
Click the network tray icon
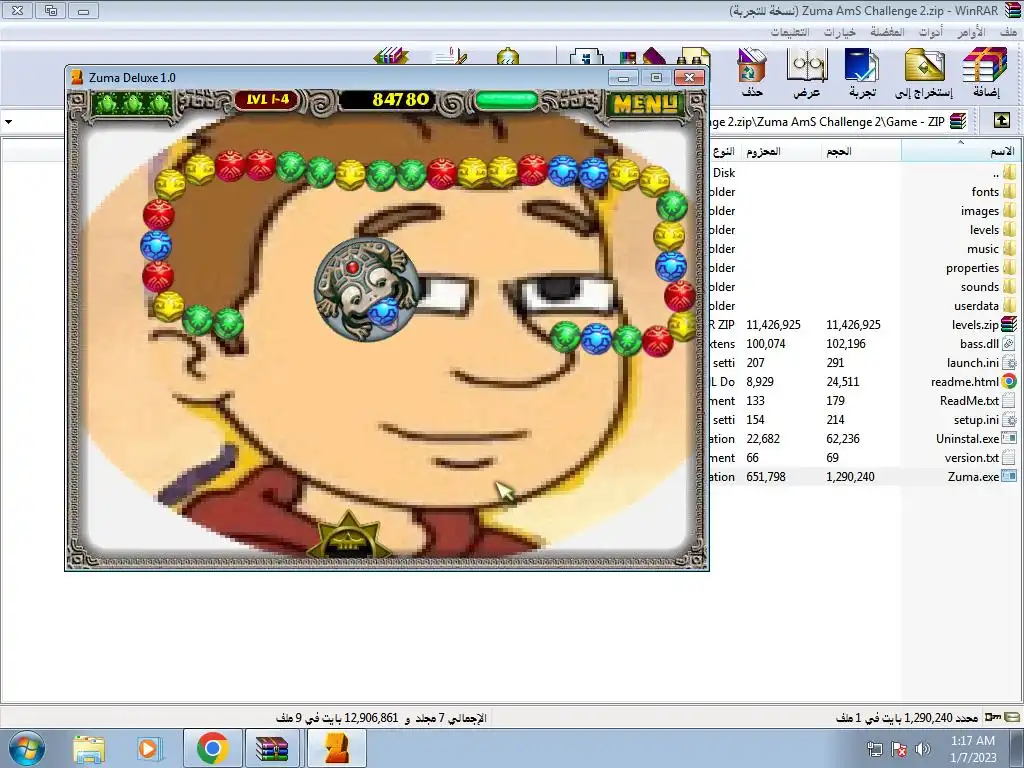[x=874, y=749]
